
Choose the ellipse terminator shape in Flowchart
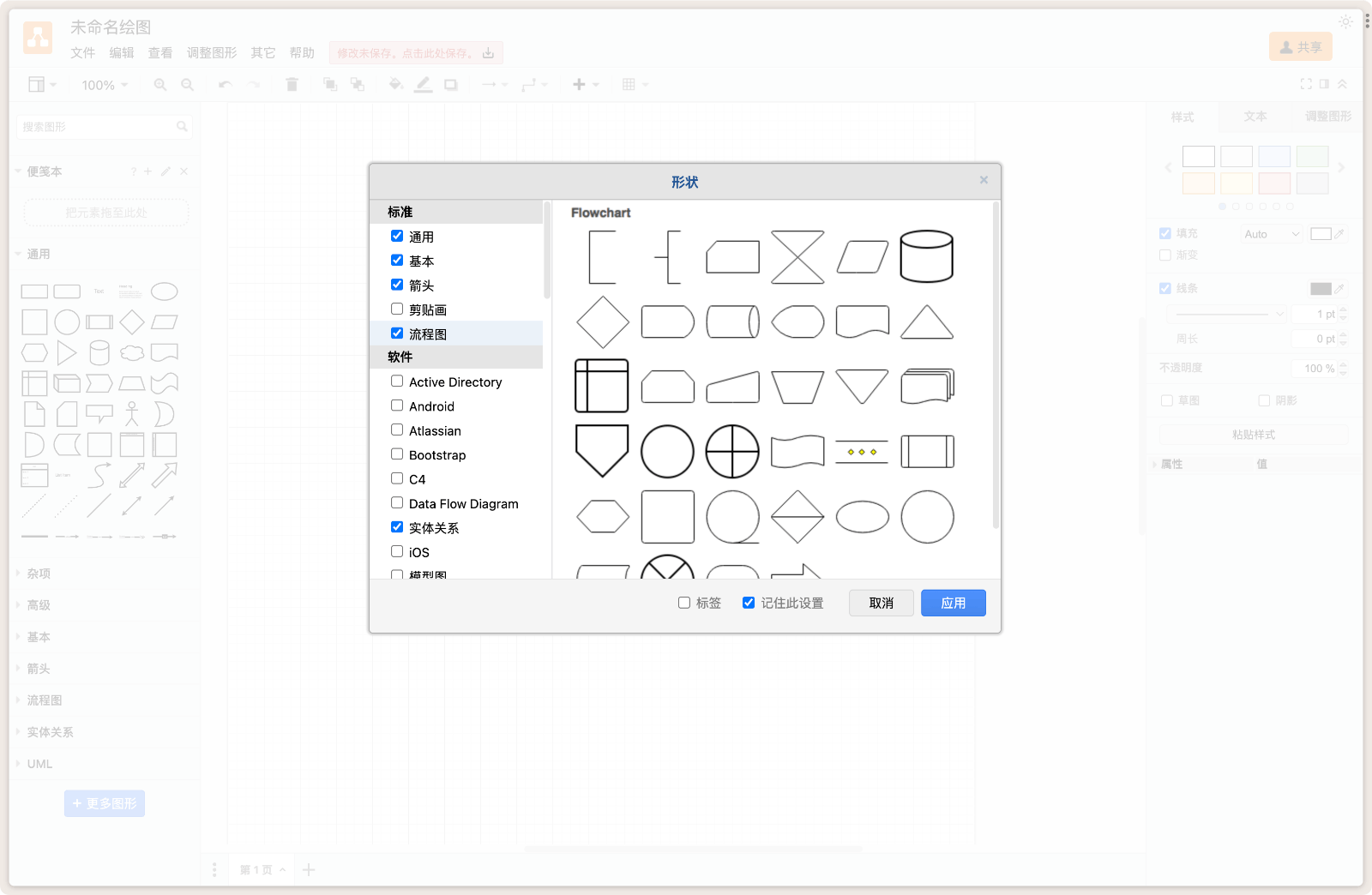click(863, 517)
